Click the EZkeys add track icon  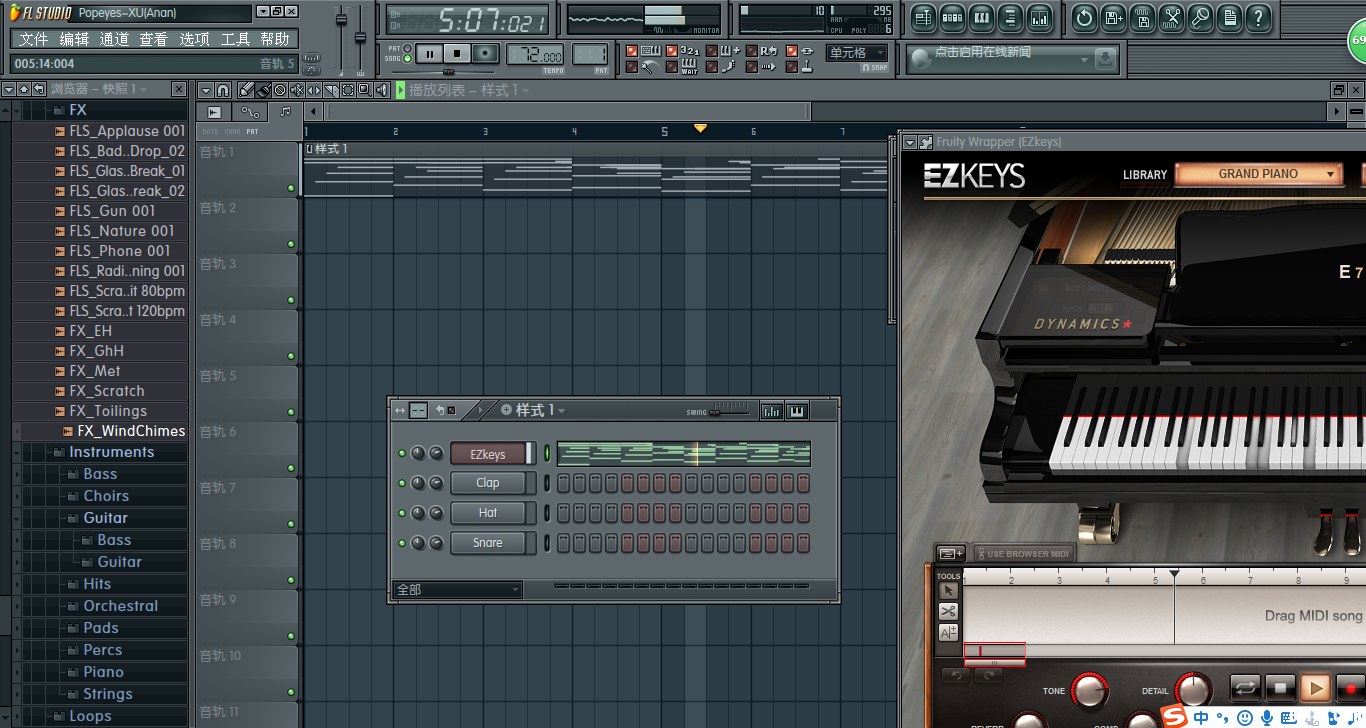(x=951, y=553)
